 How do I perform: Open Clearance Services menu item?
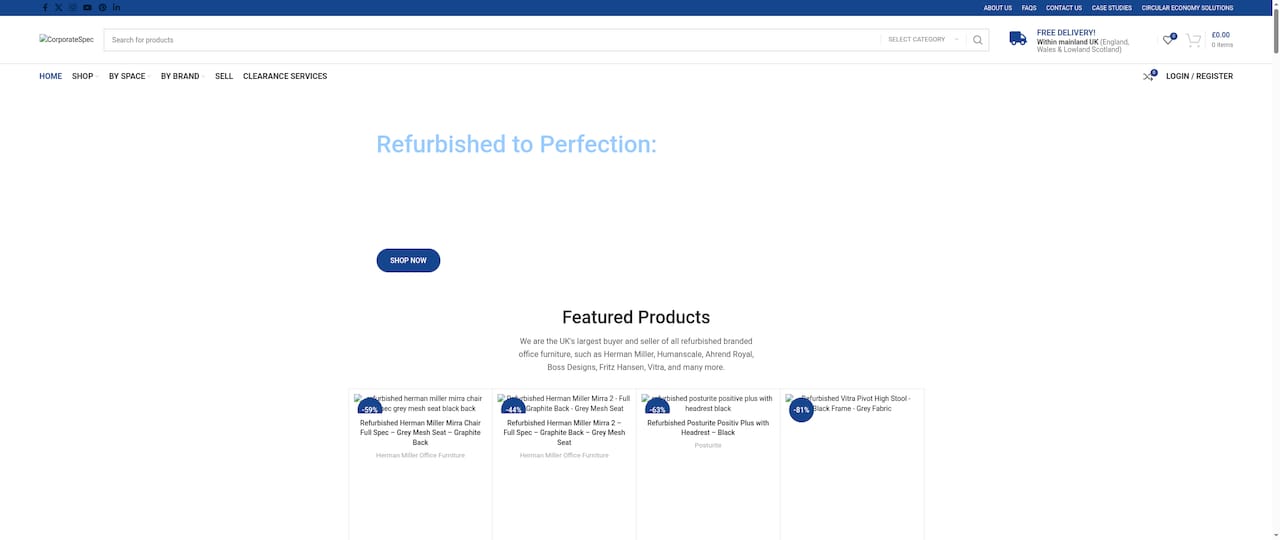click(x=285, y=76)
